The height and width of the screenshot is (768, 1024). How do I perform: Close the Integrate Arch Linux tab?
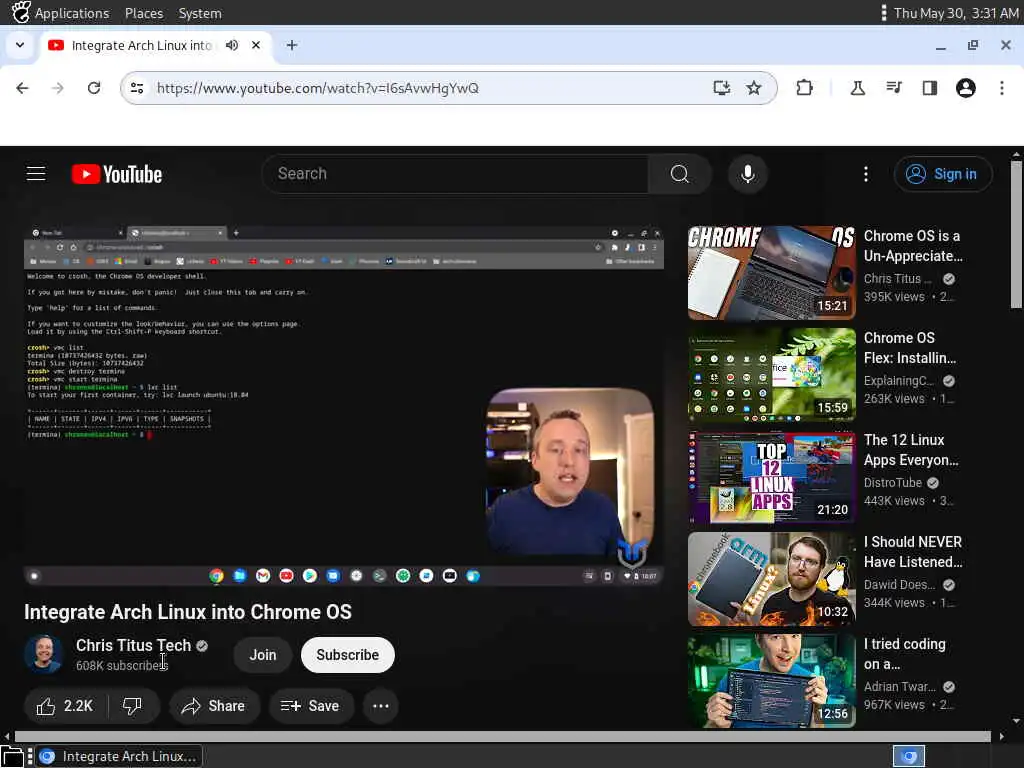256,45
